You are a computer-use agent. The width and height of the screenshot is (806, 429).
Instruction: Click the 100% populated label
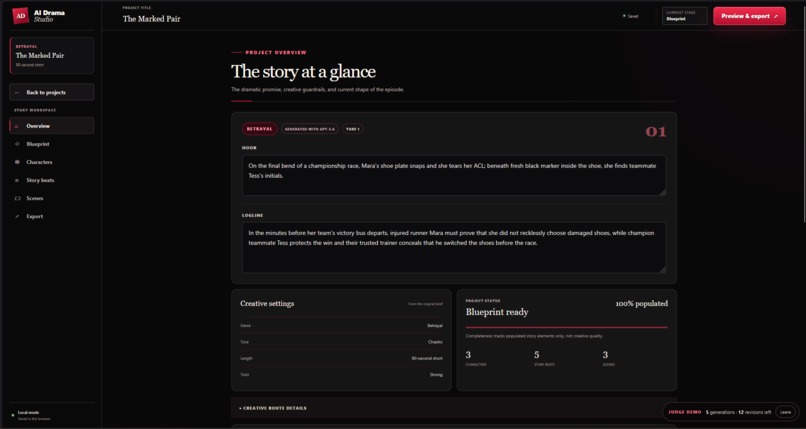click(642, 304)
